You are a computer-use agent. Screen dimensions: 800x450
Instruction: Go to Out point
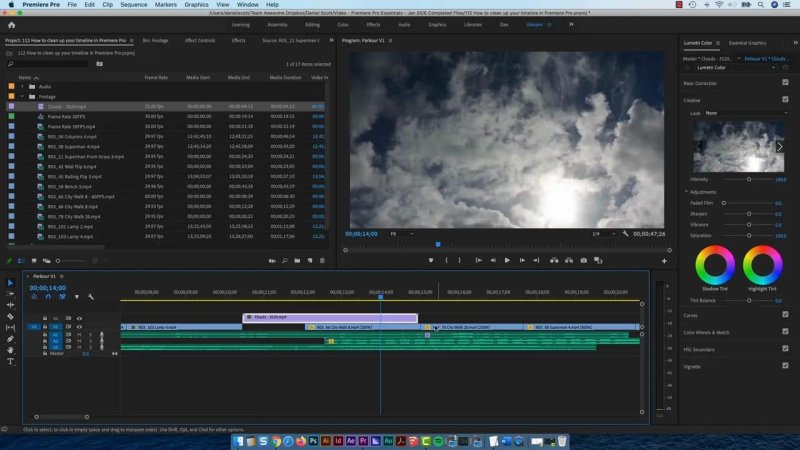point(536,260)
